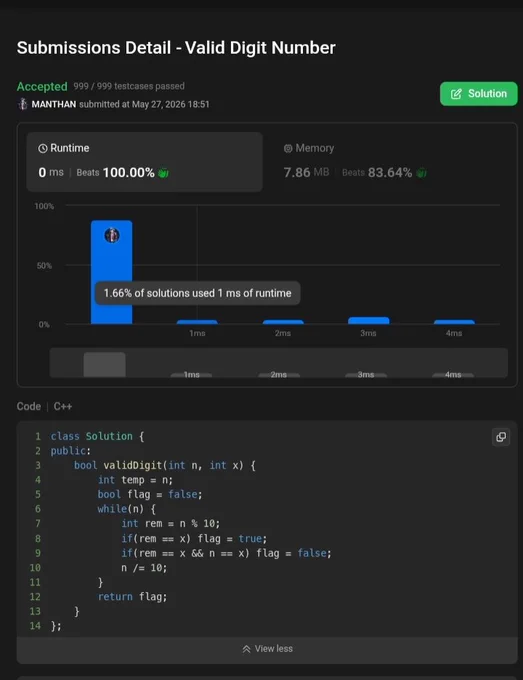The height and width of the screenshot is (680, 523).
Task: Click the 999 / 999 testcases passed text
Action: [x=129, y=86]
